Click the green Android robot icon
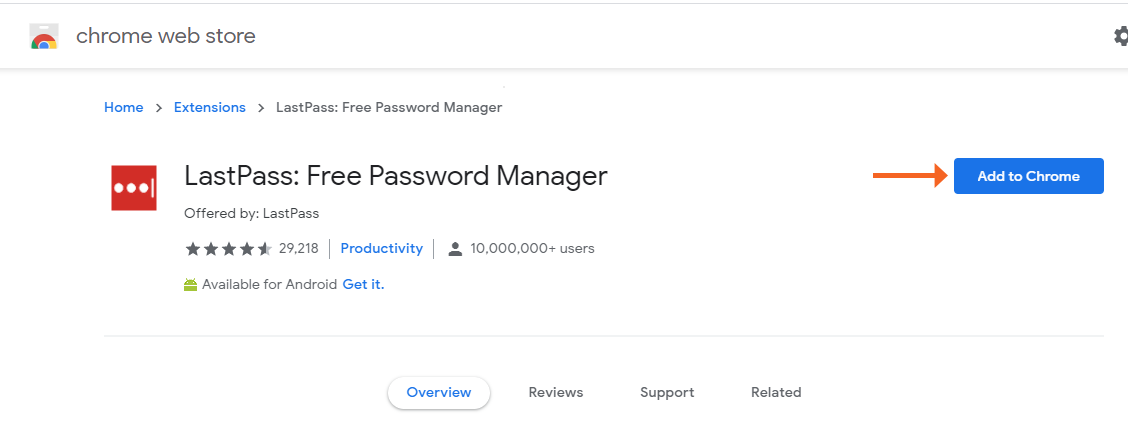This screenshot has width=1128, height=421. [190, 285]
